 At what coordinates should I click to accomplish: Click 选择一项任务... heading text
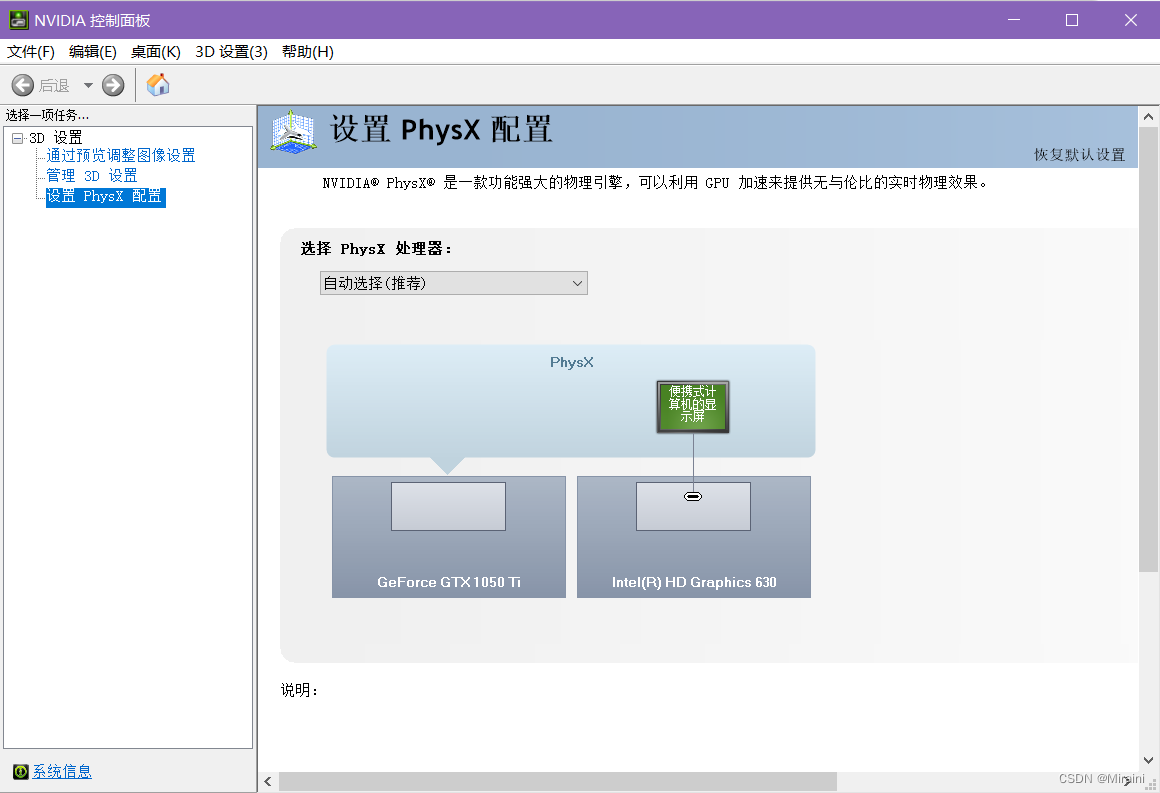(47, 115)
